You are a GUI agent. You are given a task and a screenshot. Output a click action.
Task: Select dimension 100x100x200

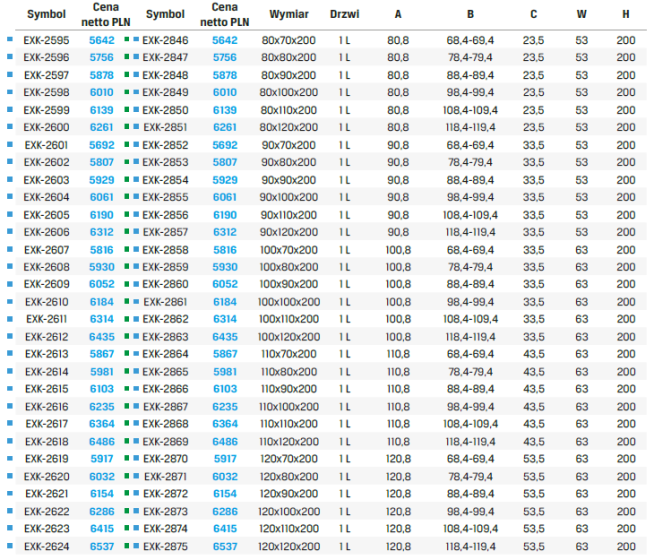(x=289, y=302)
